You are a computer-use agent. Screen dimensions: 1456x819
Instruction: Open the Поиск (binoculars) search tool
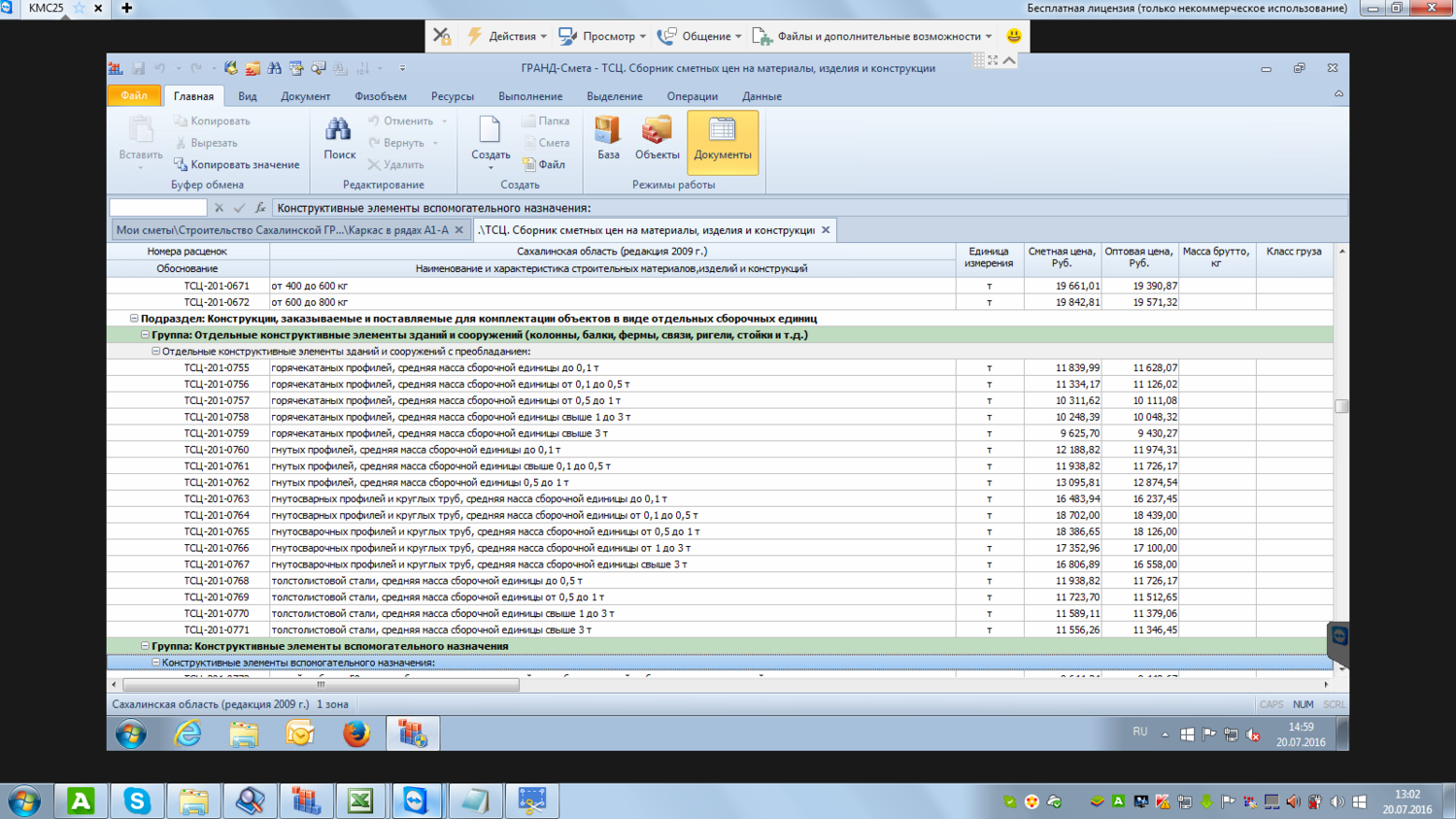click(339, 139)
